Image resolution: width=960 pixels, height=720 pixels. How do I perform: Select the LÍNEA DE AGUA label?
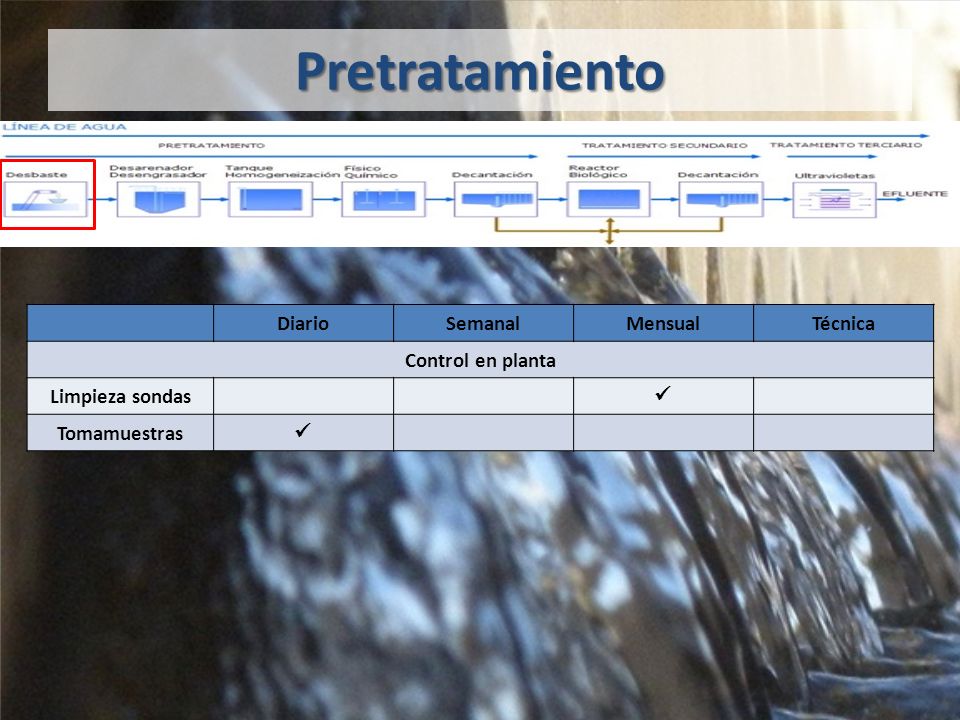point(64,127)
